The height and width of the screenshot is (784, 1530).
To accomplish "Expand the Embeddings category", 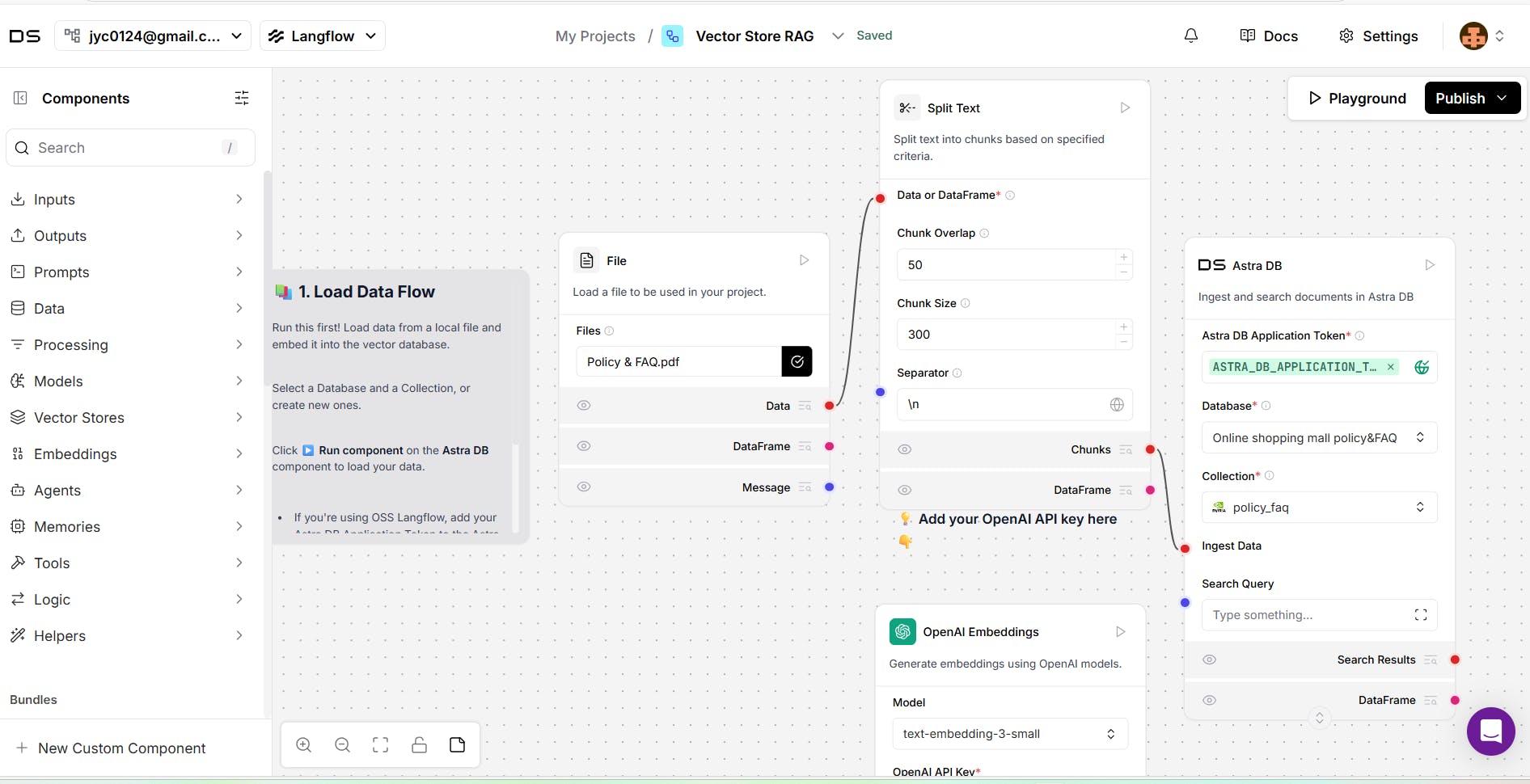I will [x=127, y=454].
